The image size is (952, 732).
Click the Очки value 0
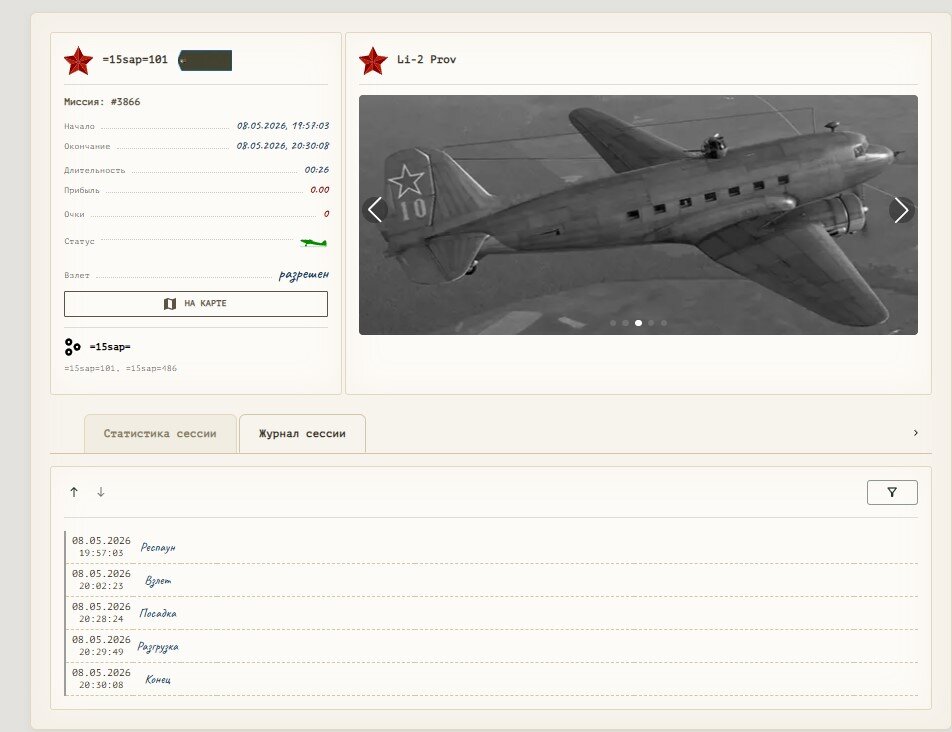click(x=327, y=214)
